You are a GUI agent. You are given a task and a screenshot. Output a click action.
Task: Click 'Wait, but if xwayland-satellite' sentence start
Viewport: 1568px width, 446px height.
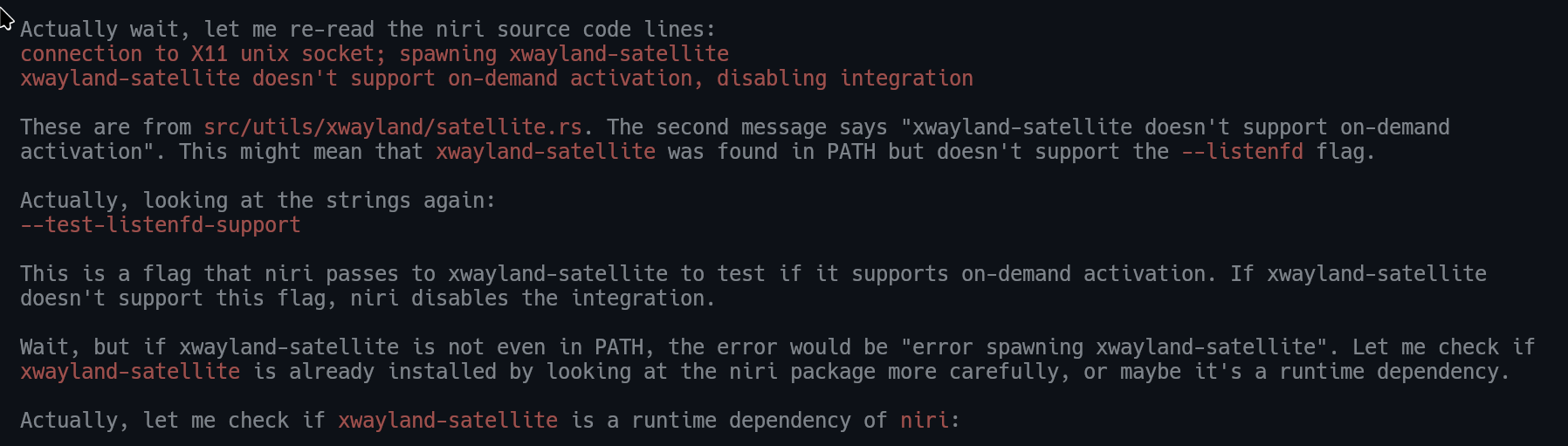[x=210, y=347]
